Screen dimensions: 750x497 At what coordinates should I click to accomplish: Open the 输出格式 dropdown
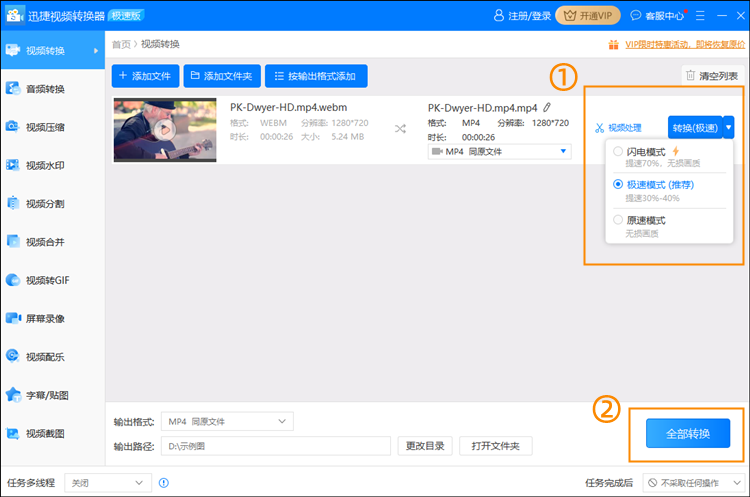pos(227,421)
